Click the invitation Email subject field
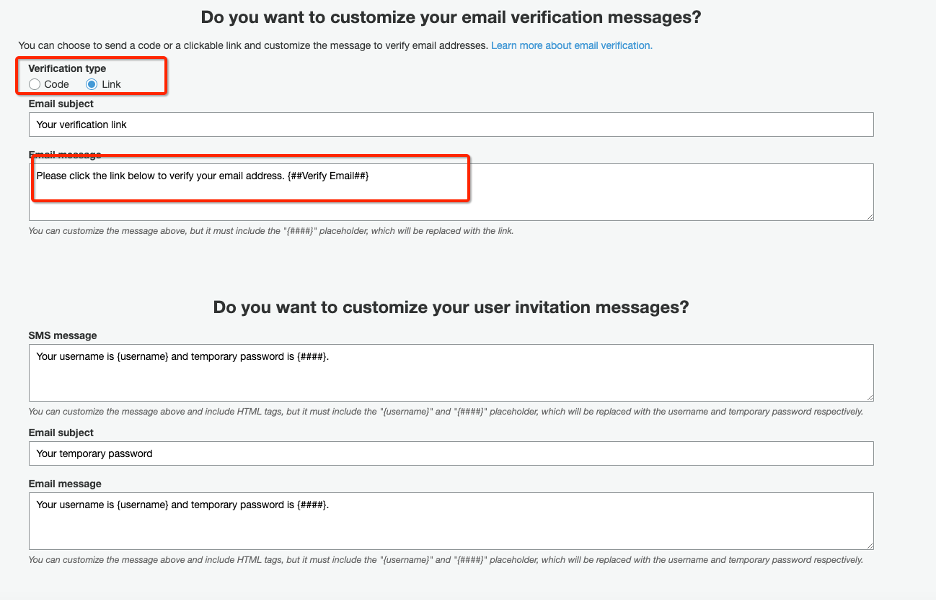936x600 pixels. [x=450, y=453]
